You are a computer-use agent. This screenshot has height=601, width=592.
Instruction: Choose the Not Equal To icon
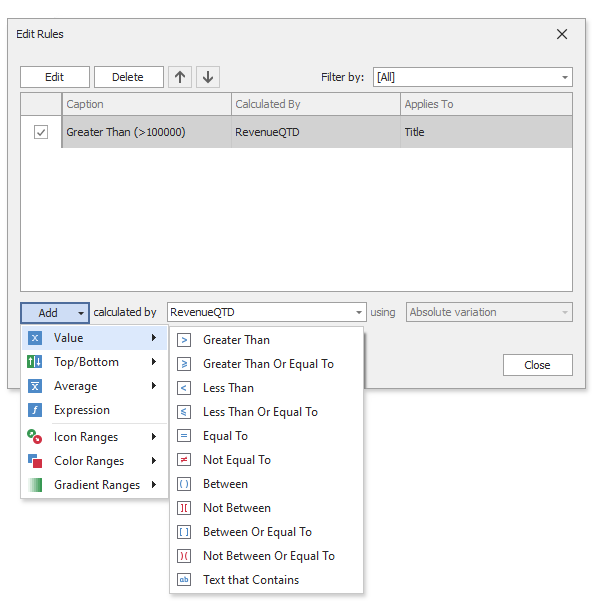[184, 460]
